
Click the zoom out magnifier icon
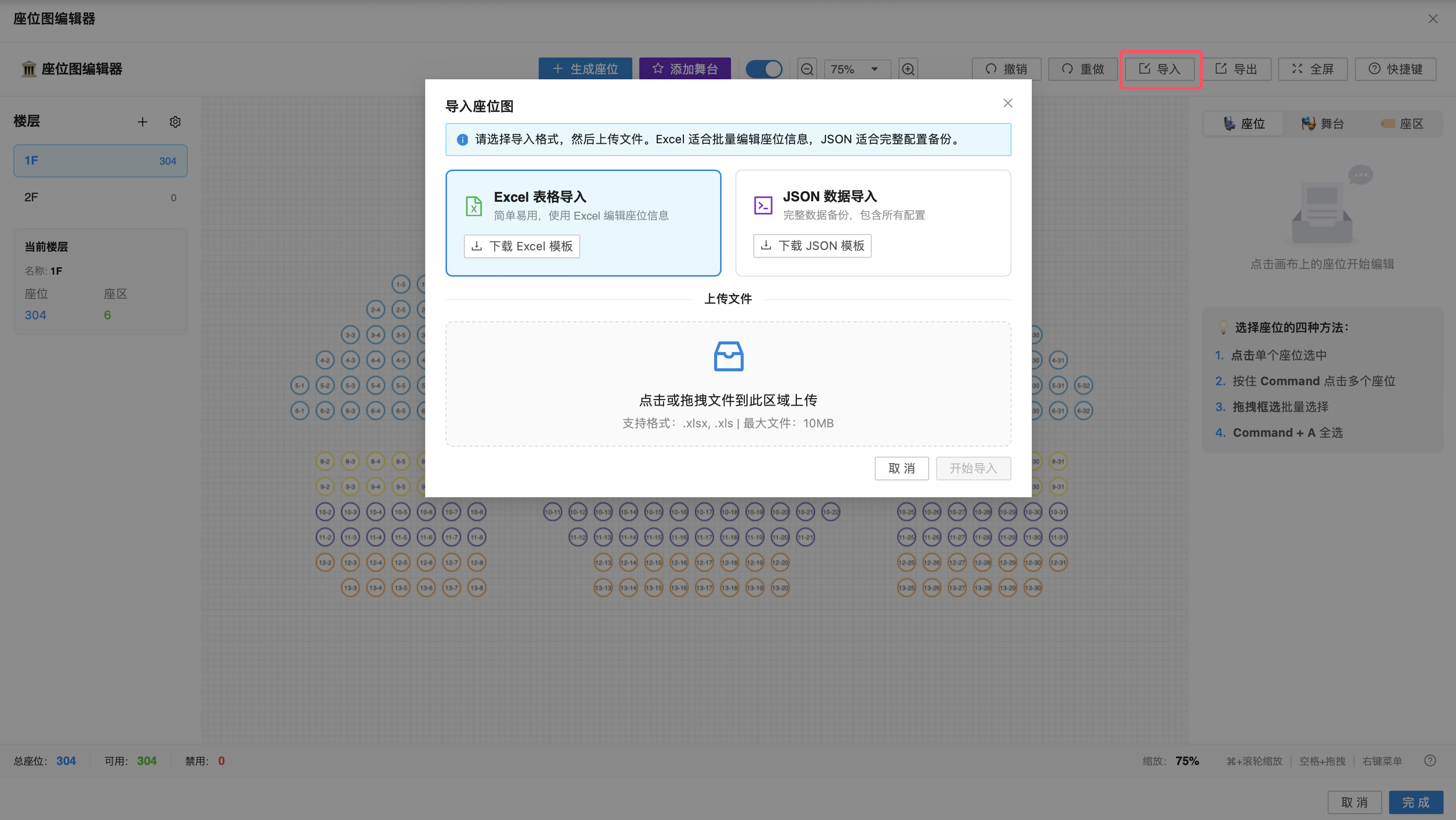807,69
